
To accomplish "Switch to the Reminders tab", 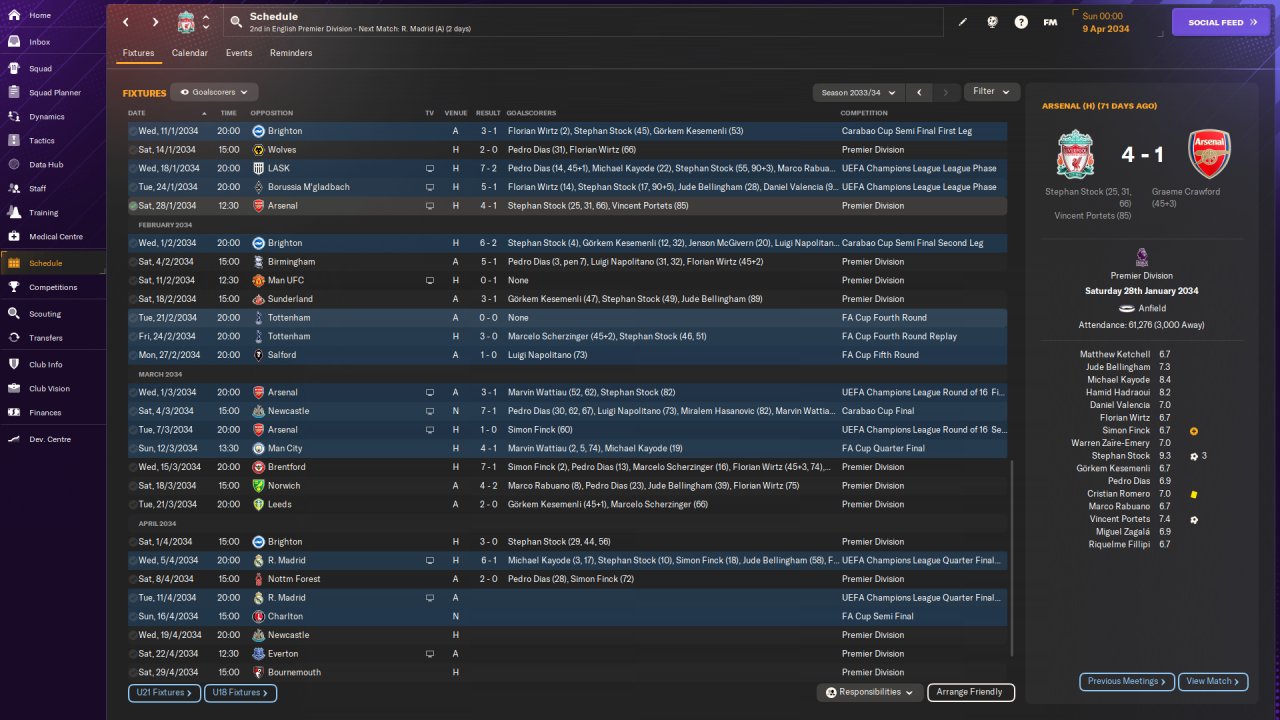I will coord(291,53).
